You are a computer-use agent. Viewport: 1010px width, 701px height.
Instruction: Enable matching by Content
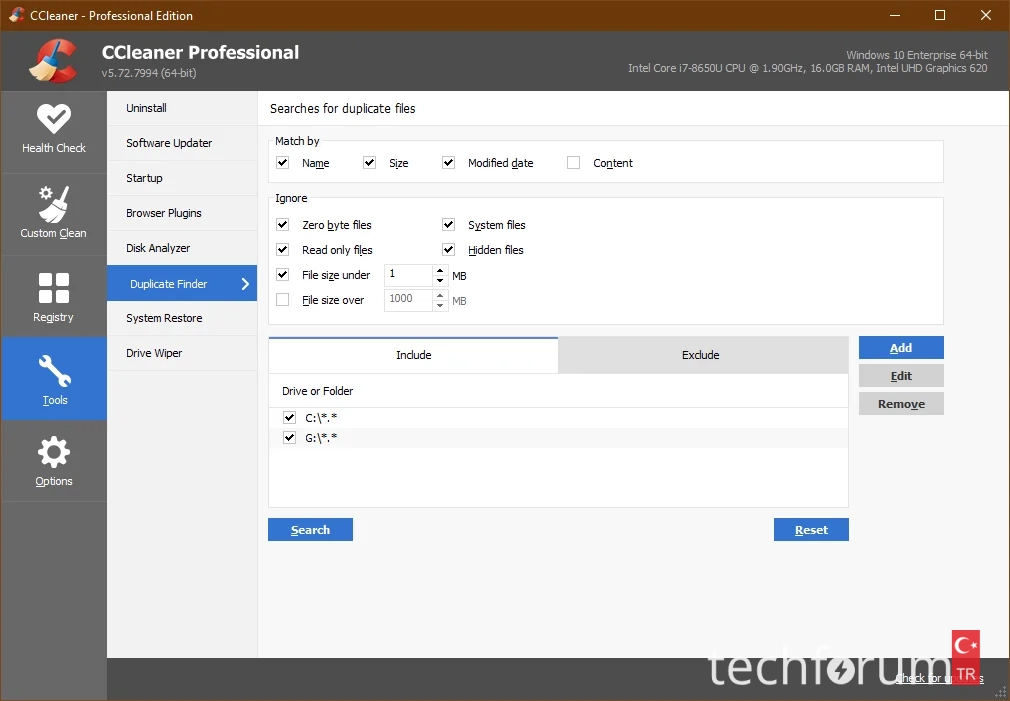[x=573, y=162]
